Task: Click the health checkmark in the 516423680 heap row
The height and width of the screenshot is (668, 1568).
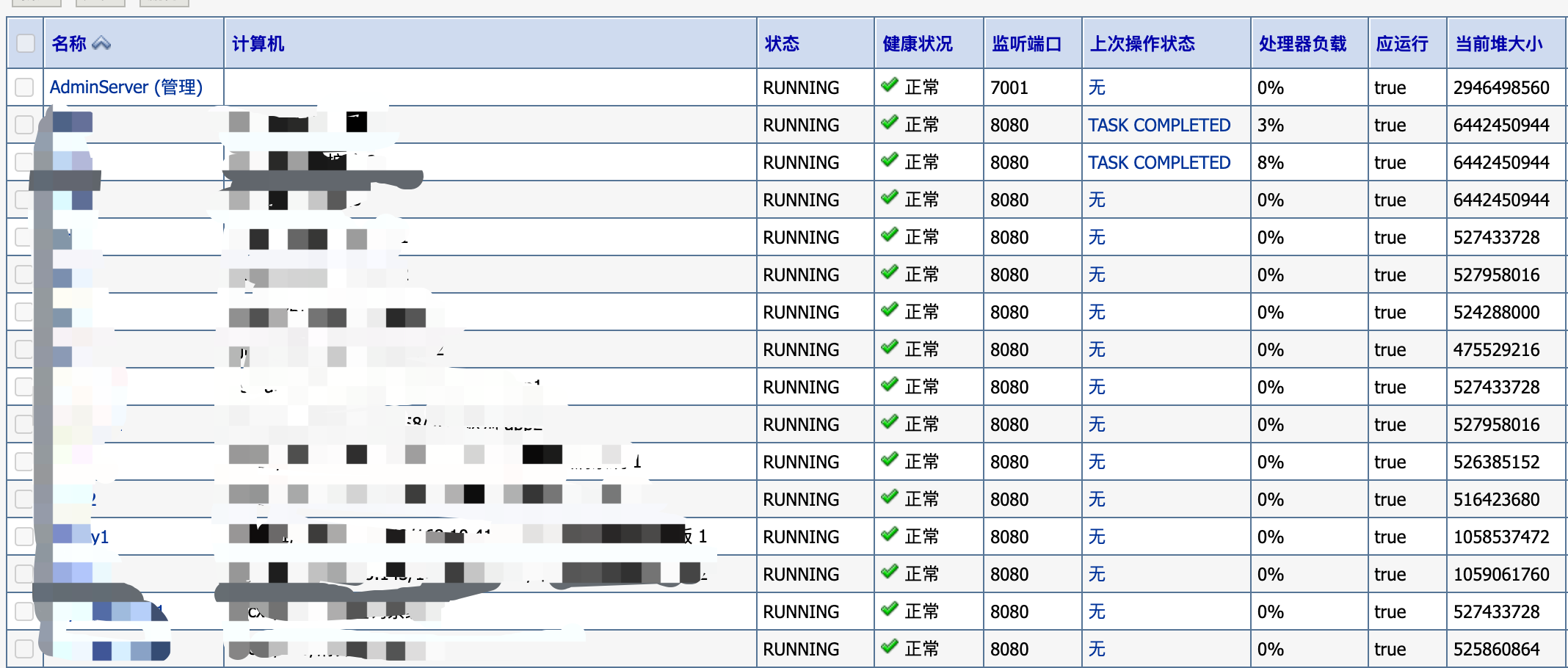Action: [x=890, y=497]
